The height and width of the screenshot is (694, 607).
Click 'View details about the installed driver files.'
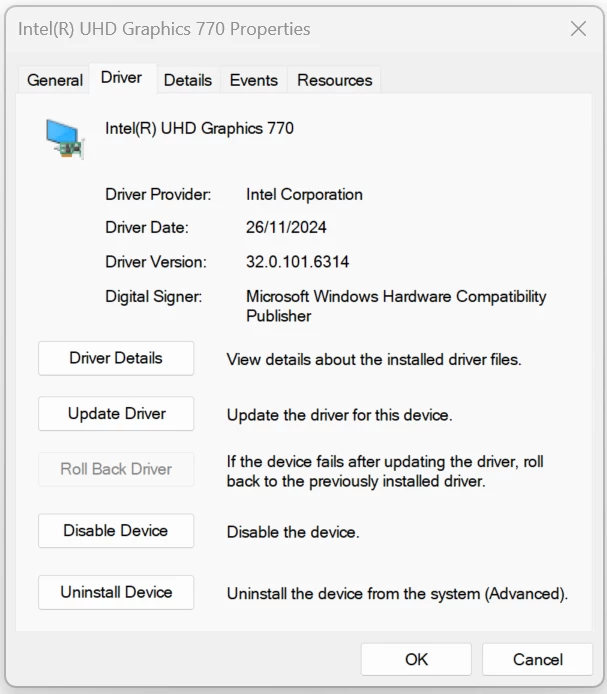374,359
